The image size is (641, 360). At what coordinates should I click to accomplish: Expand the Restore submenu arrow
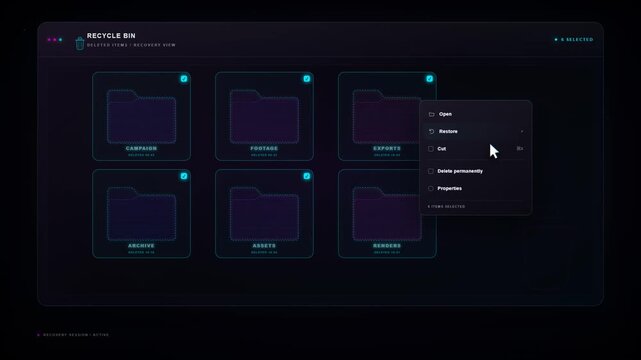coord(522,132)
